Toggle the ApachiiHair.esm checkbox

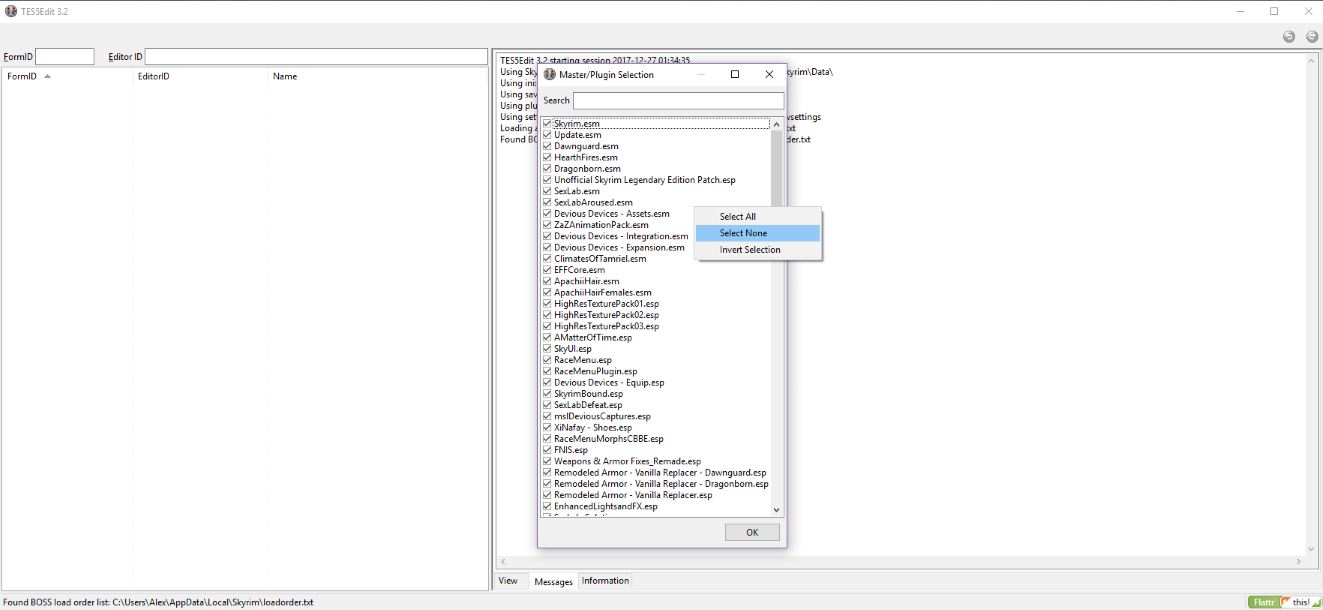[547, 281]
